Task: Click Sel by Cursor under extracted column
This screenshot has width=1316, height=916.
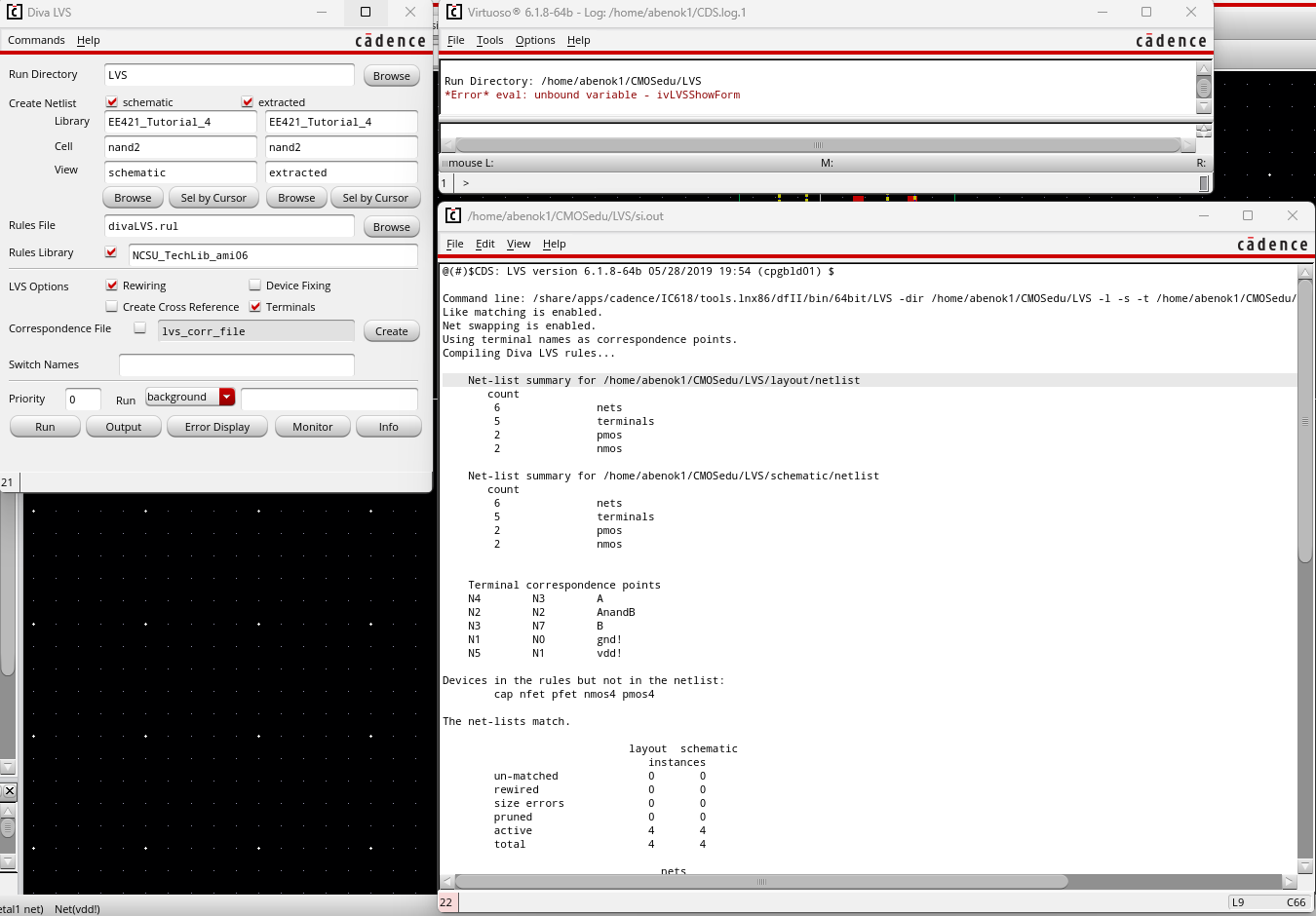Action: (x=375, y=198)
